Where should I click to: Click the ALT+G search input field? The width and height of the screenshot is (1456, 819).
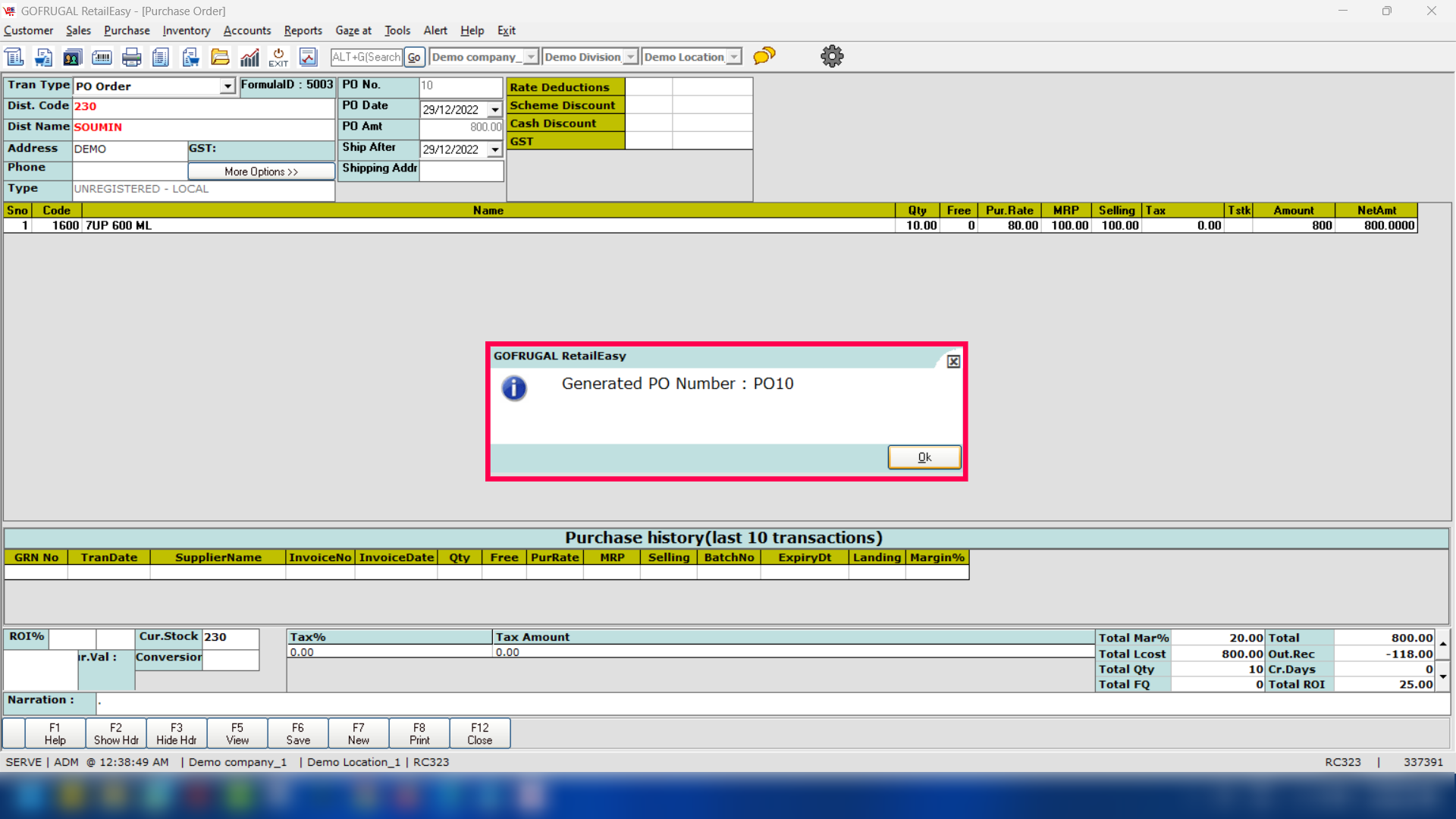click(366, 57)
